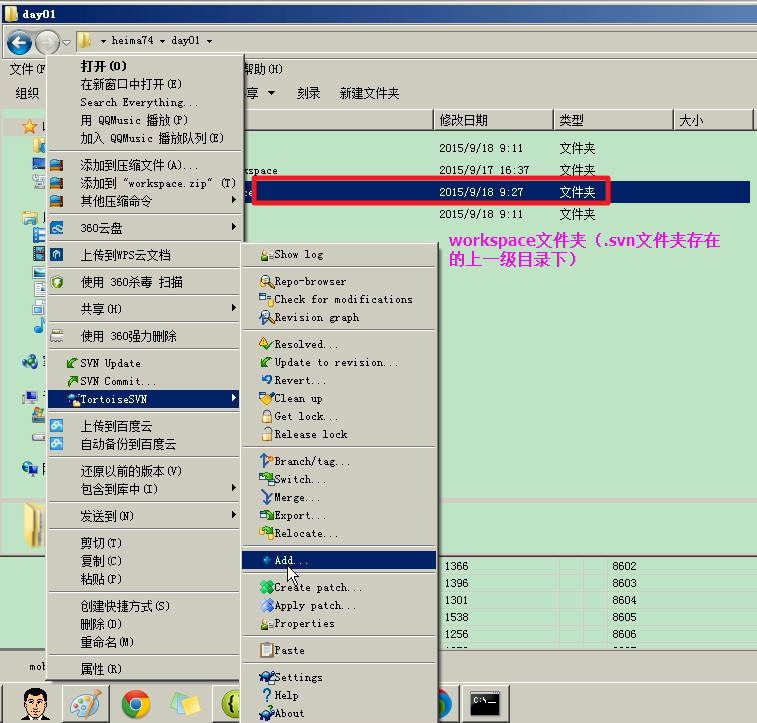The height and width of the screenshot is (723, 757).
Task: Click the Export... icon
Action: pos(266,515)
